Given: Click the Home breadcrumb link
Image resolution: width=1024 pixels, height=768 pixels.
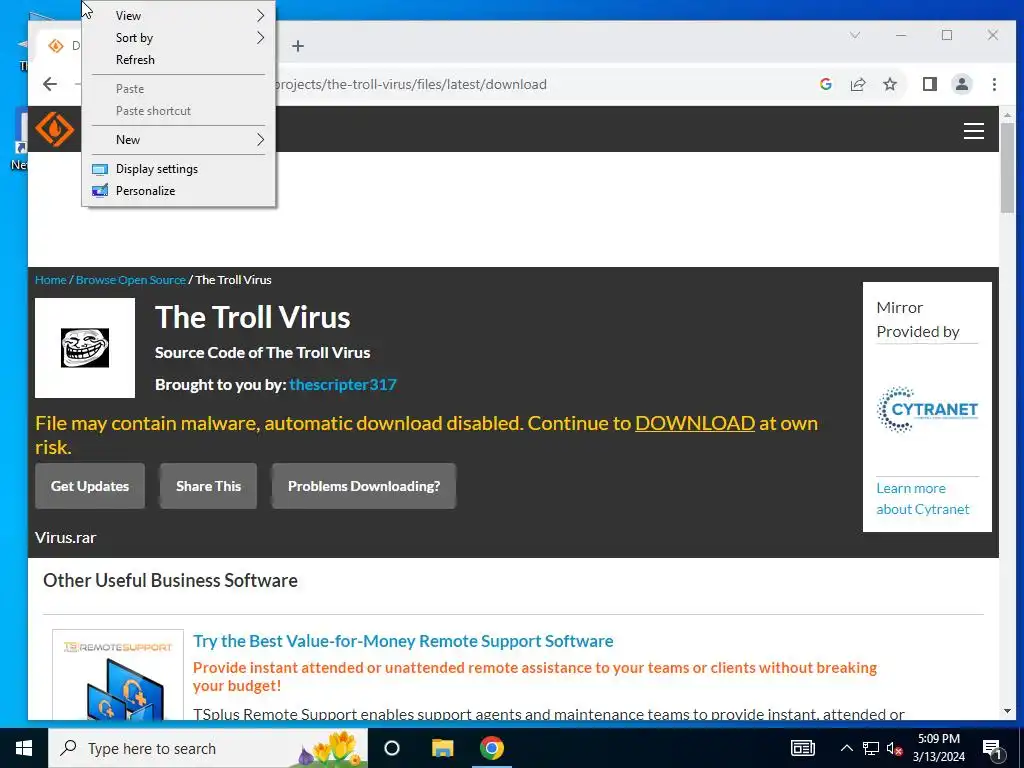Looking at the screenshot, I should 50,280.
